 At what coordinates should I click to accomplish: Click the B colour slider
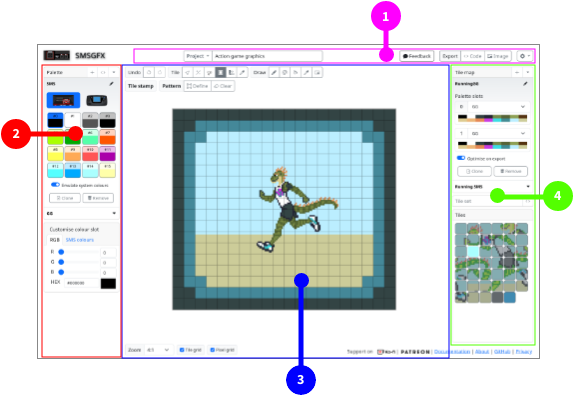click(79, 272)
